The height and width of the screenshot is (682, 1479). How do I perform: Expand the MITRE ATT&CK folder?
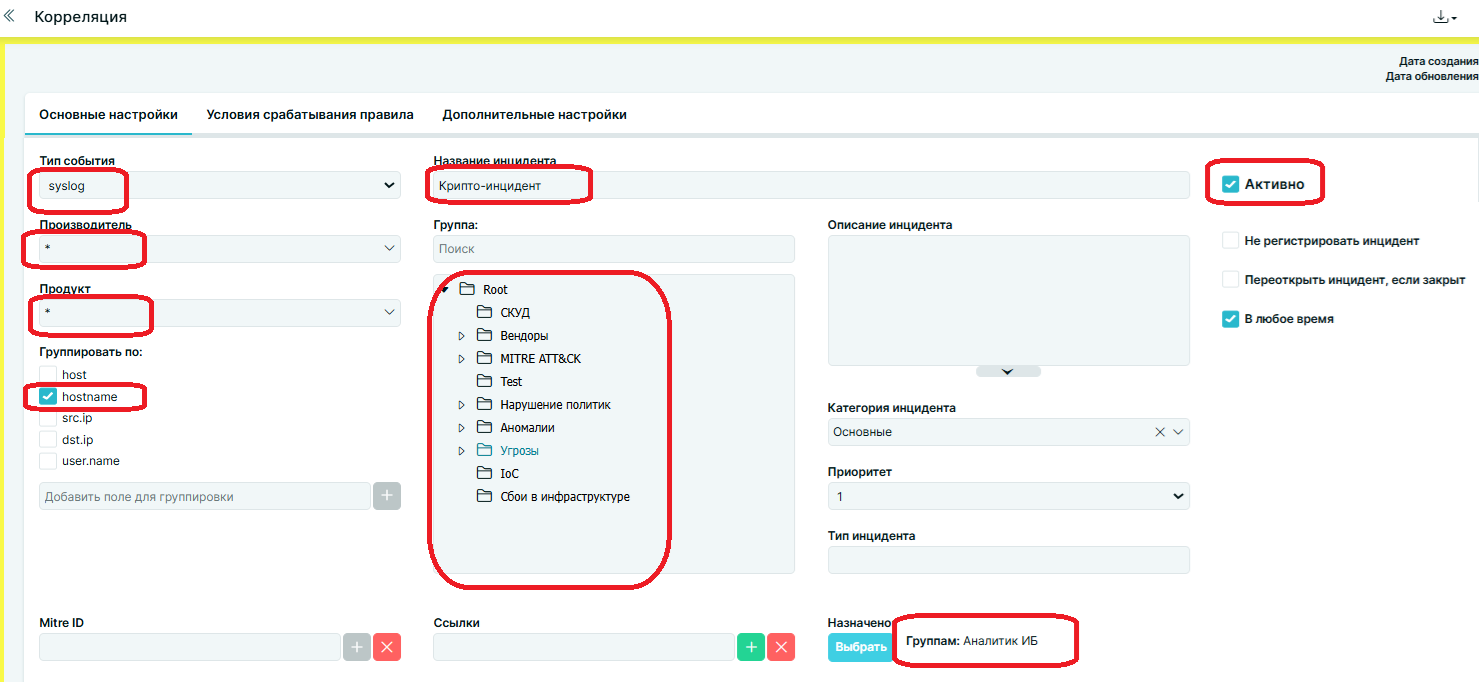point(461,359)
